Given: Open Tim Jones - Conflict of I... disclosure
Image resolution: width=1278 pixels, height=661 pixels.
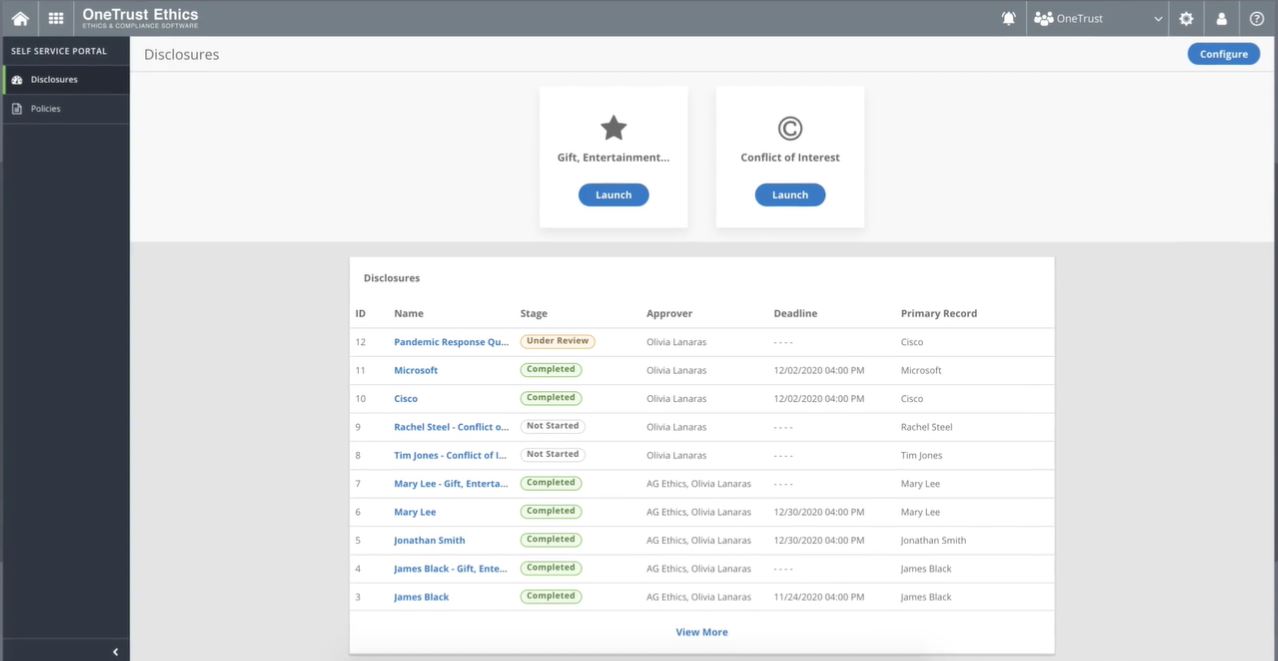Looking at the screenshot, I should (x=450, y=455).
